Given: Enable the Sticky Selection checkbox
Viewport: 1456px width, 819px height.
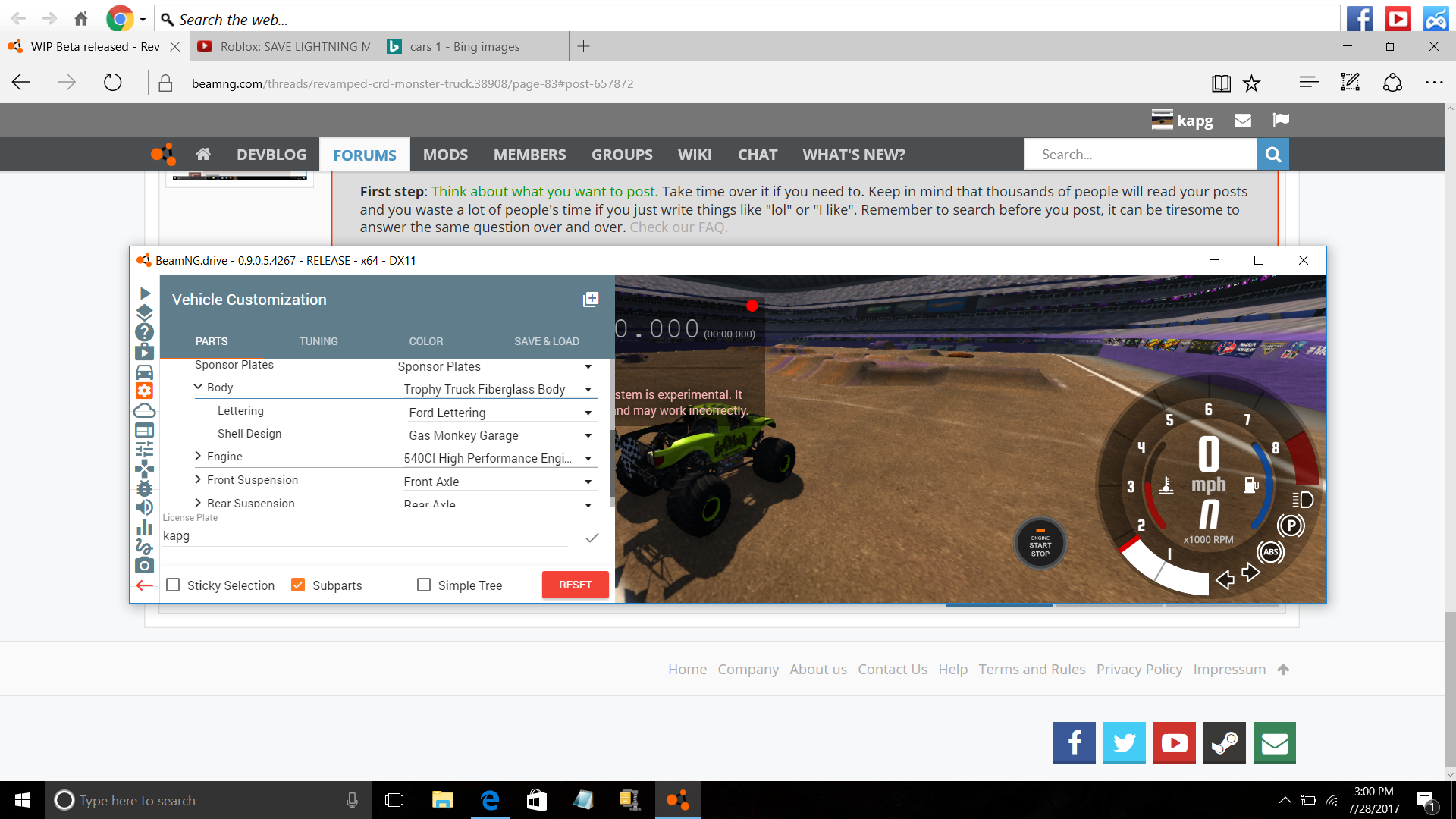Looking at the screenshot, I should click(x=173, y=585).
